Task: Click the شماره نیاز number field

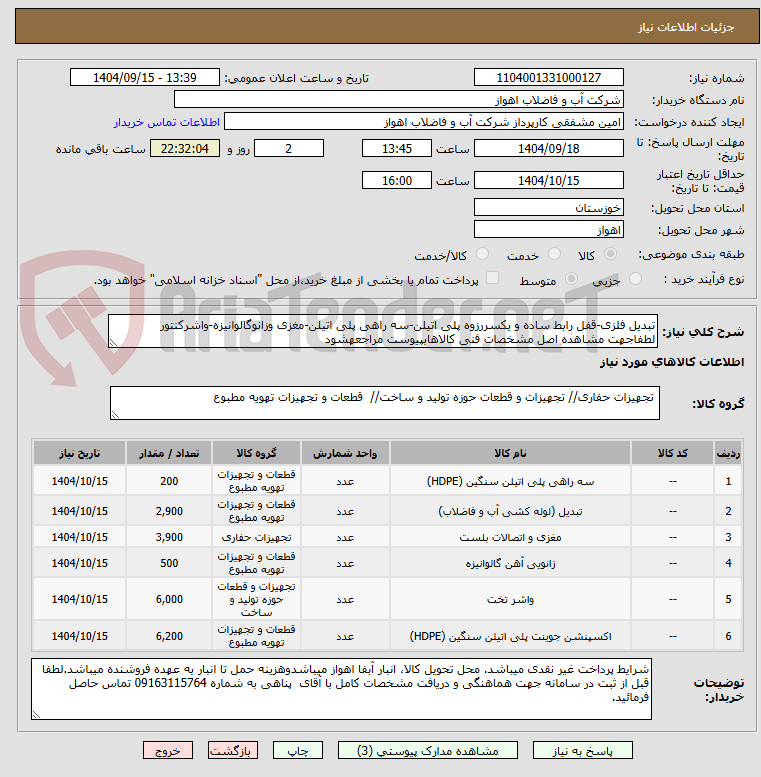Action: [x=548, y=78]
